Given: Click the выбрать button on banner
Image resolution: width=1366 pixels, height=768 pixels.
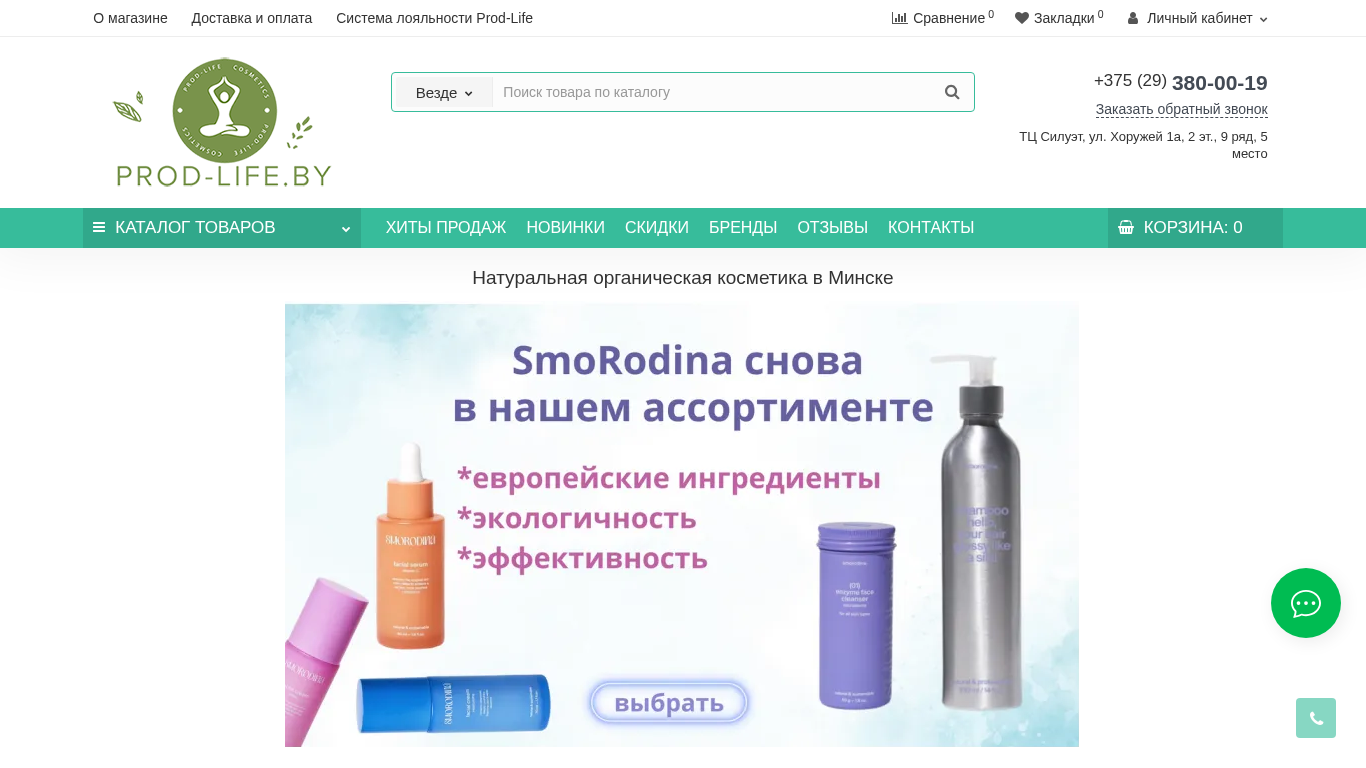Looking at the screenshot, I should [669, 702].
